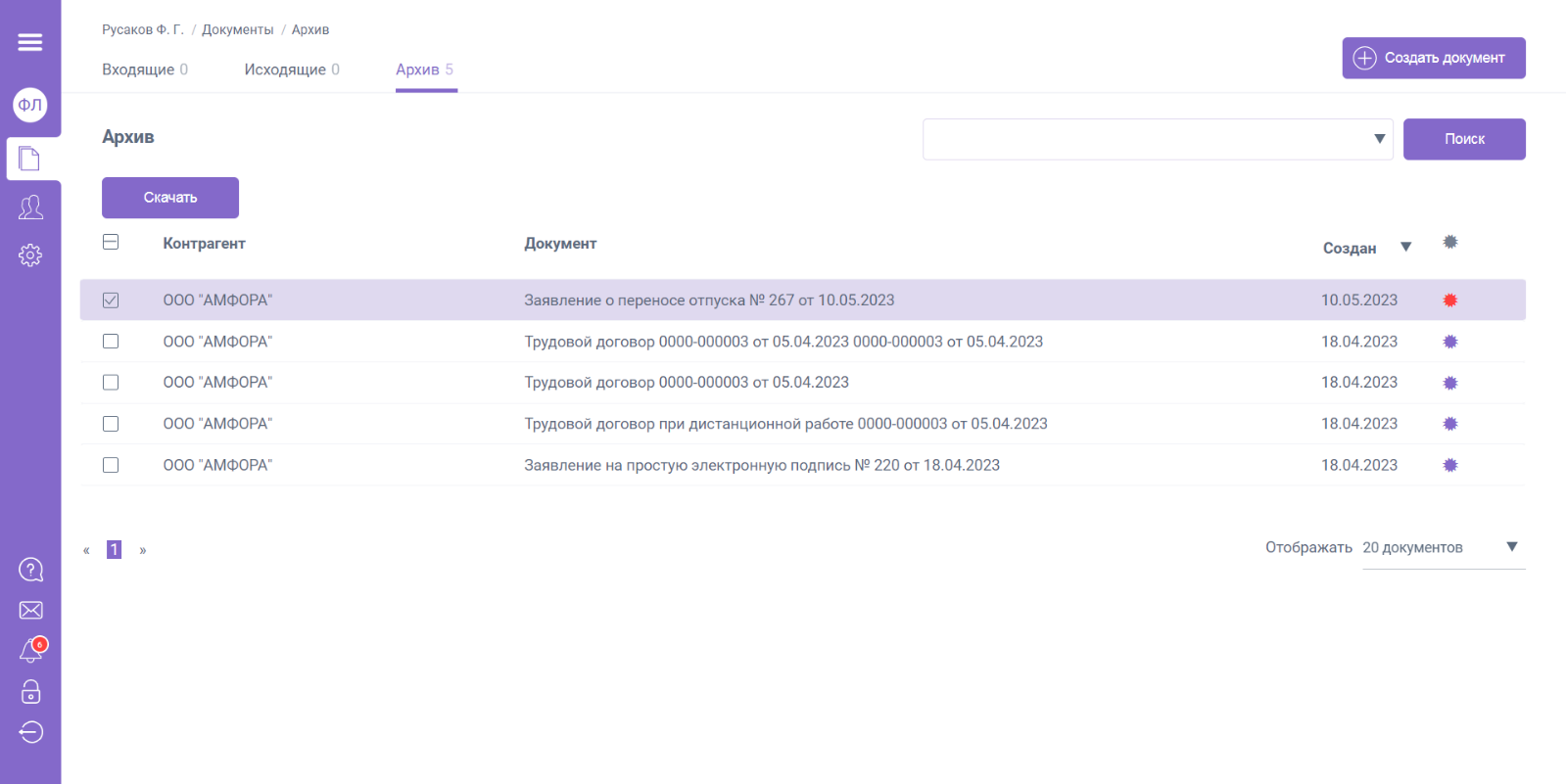Open the hamburger menu in sidebar

click(30, 42)
